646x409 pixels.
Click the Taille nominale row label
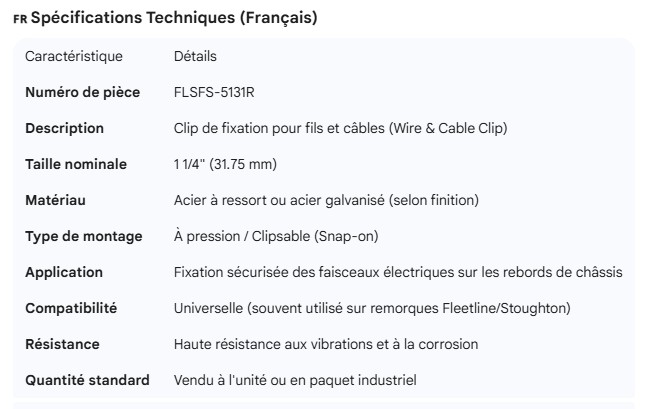point(76,164)
